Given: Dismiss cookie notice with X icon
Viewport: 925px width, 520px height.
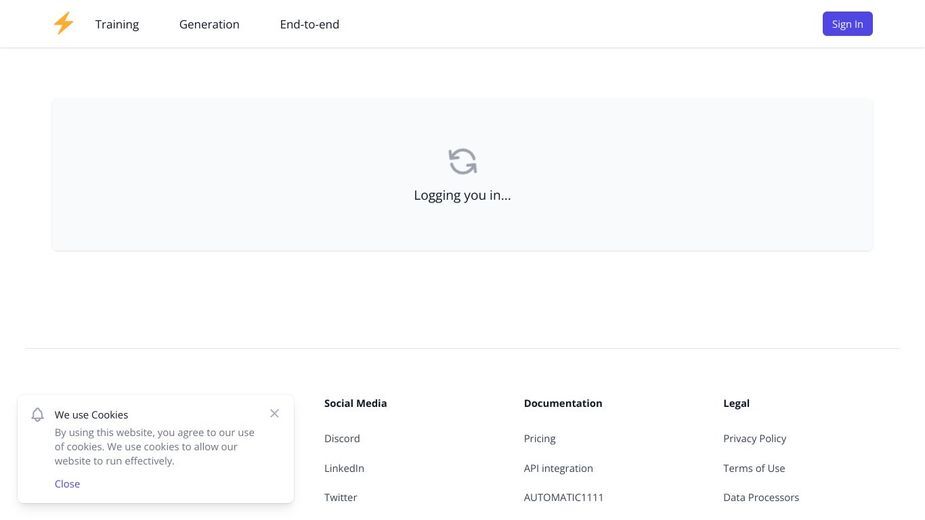Looking at the screenshot, I should tap(274, 413).
